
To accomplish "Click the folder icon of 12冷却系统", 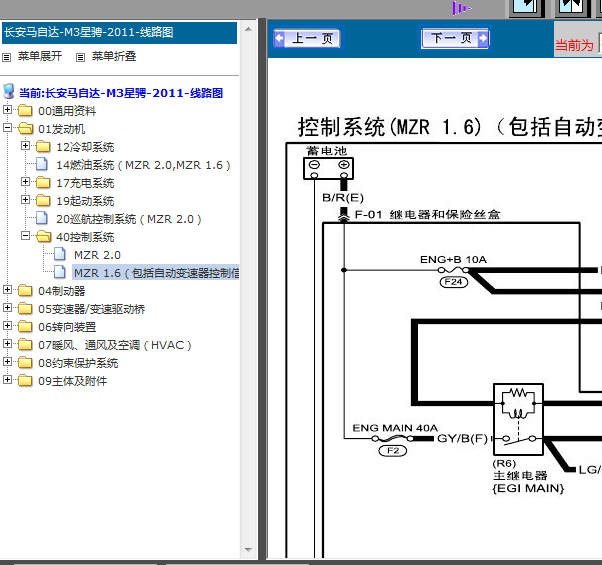I will [43, 147].
